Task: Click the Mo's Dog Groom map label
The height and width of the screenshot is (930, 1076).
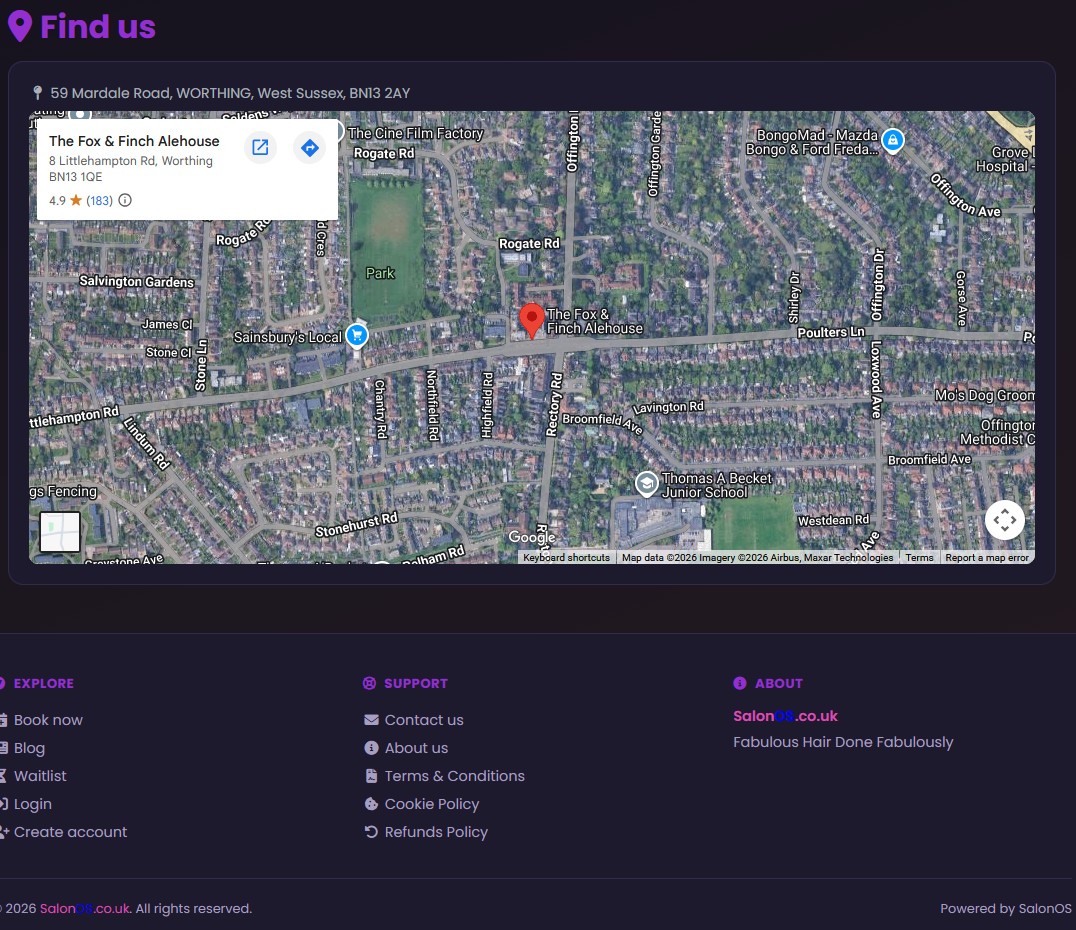Action: [x=985, y=395]
